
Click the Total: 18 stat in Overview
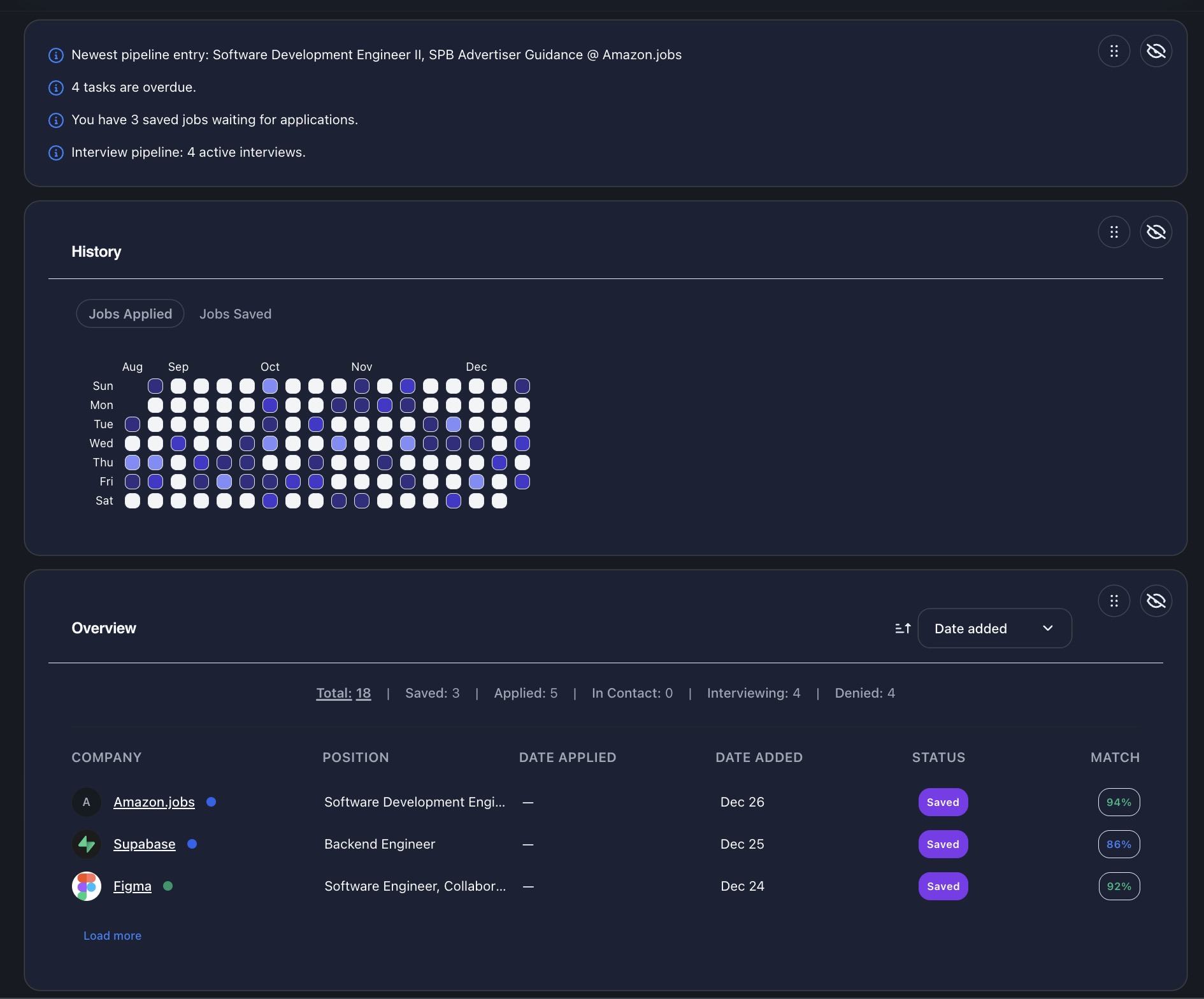pos(343,693)
